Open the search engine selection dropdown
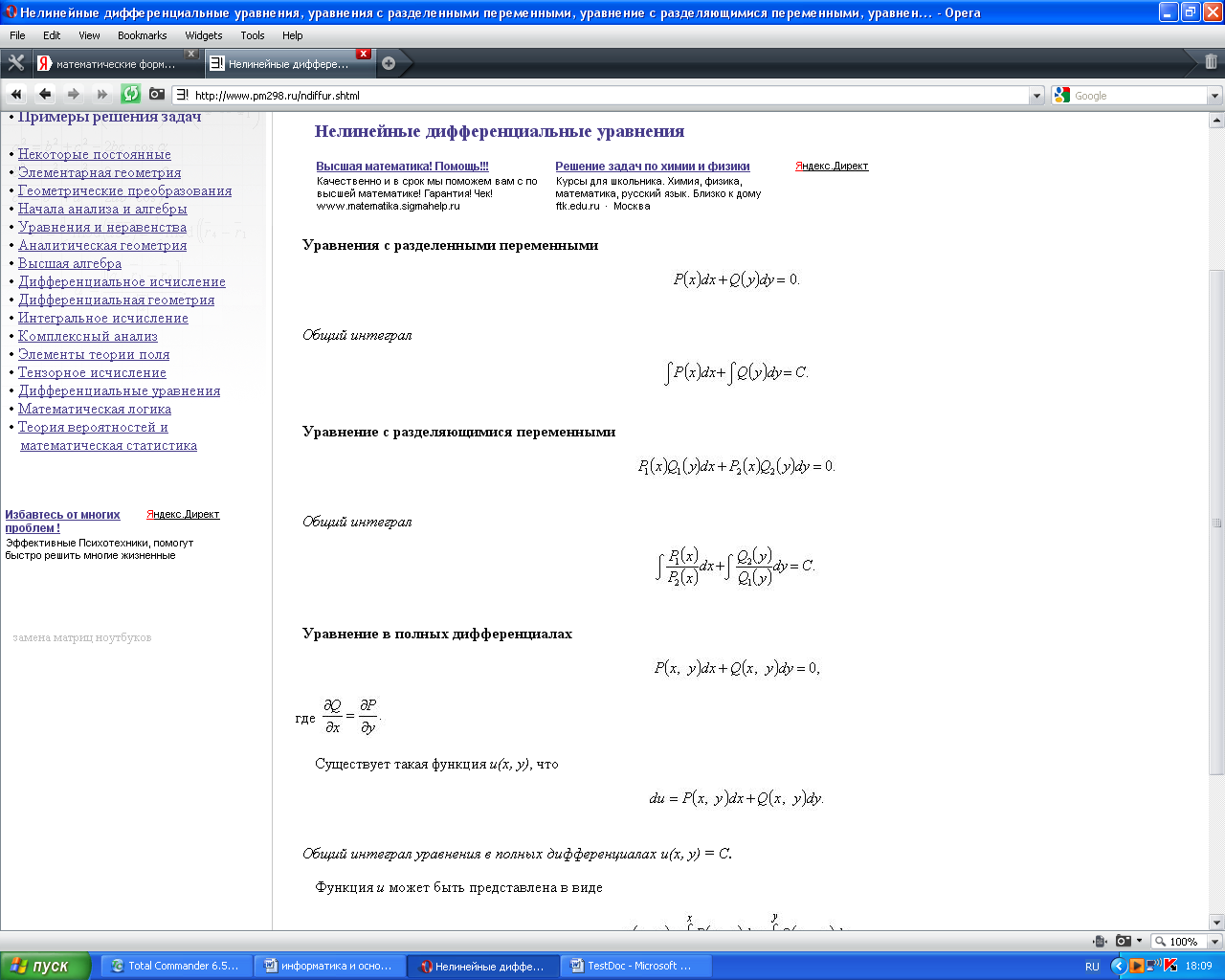 (1214, 96)
